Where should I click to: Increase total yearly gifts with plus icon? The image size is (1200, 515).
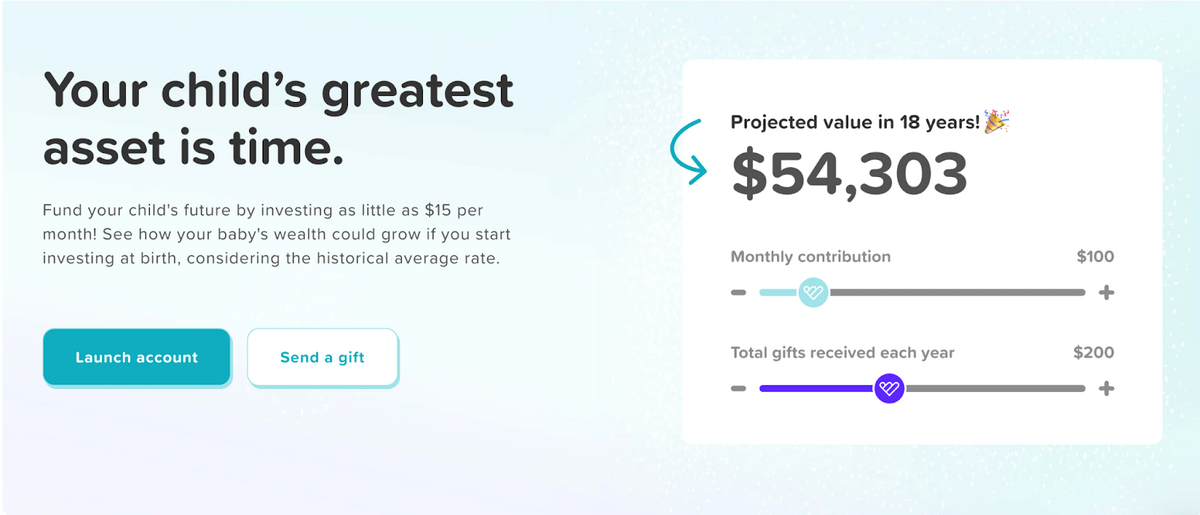click(x=1106, y=389)
